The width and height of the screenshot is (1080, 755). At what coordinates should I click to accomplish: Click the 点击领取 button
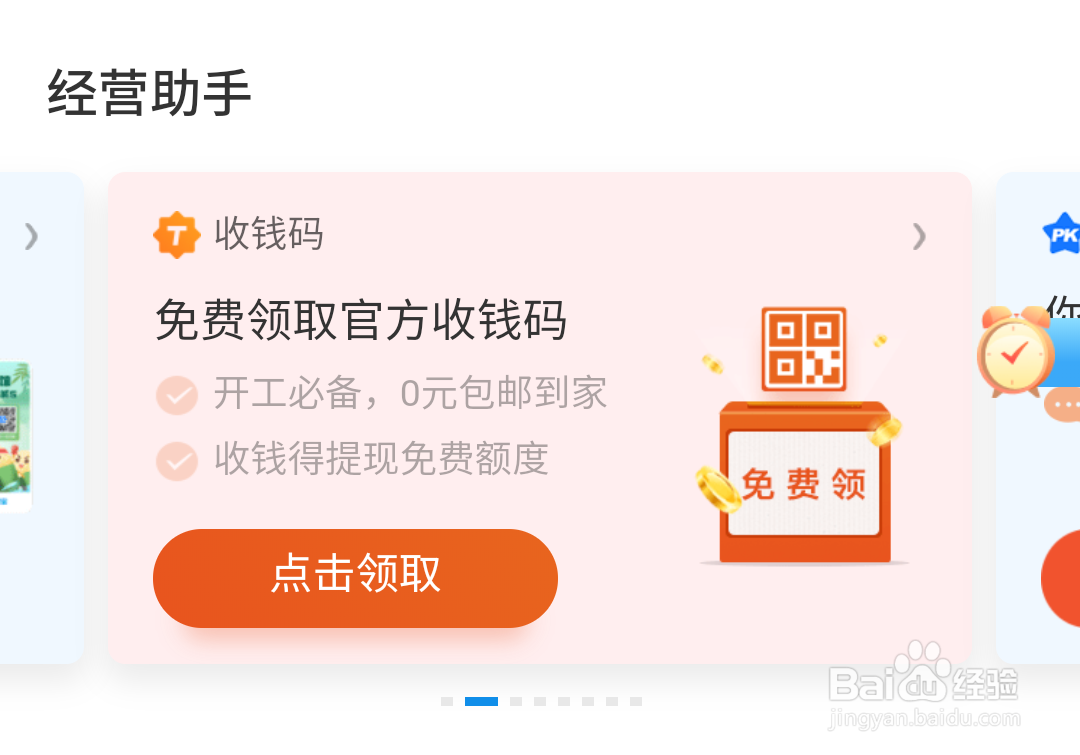point(355,578)
